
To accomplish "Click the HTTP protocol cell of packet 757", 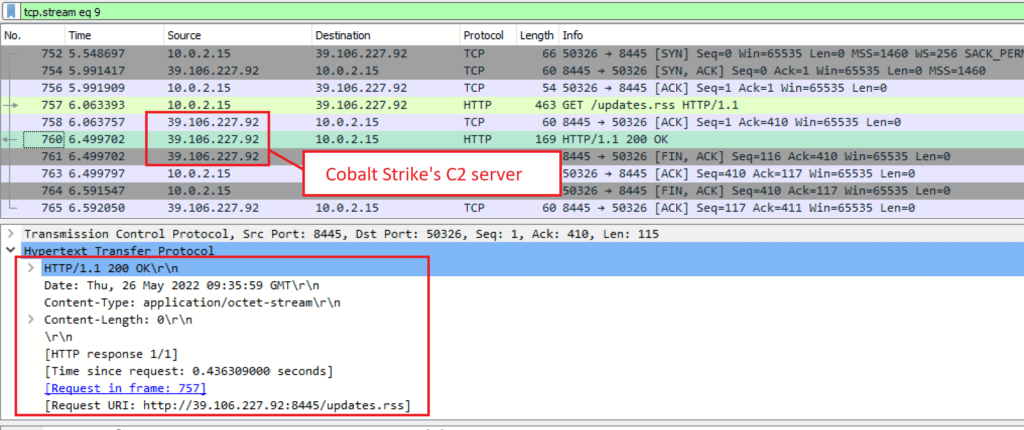I will tap(476, 105).
